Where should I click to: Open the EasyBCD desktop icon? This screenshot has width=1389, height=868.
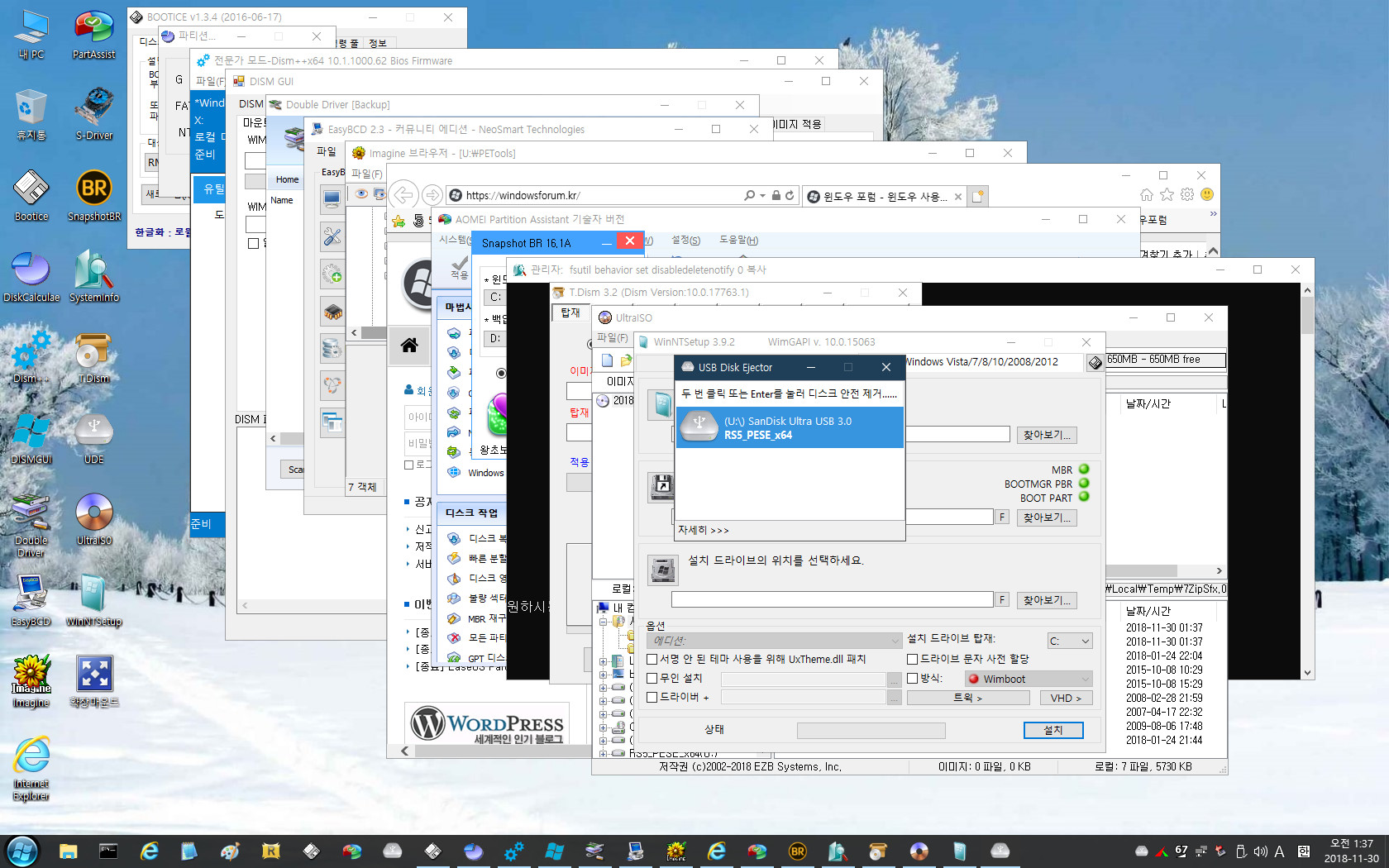click(x=31, y=600)
